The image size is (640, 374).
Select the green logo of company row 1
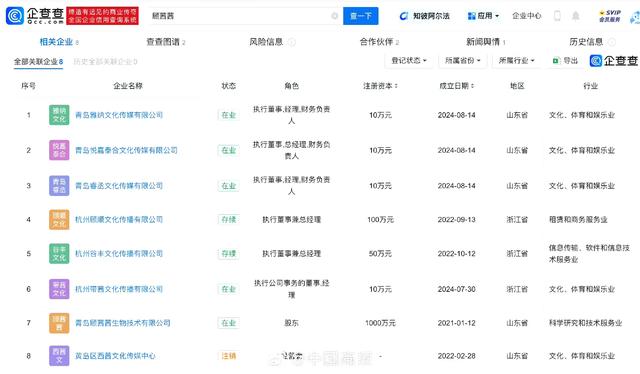pos(59,115)
